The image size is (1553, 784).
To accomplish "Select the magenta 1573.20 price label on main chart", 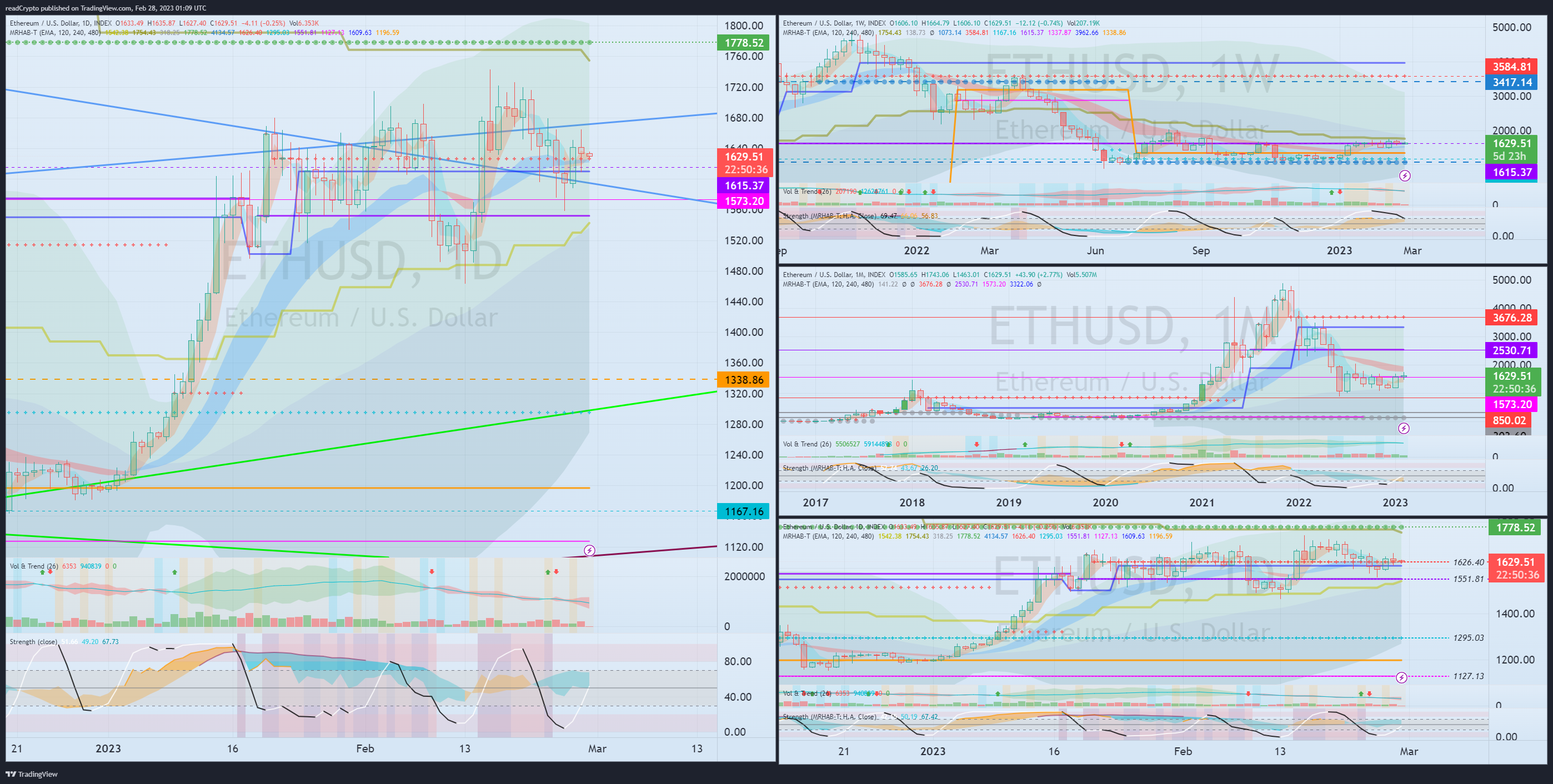I will 743,201.
